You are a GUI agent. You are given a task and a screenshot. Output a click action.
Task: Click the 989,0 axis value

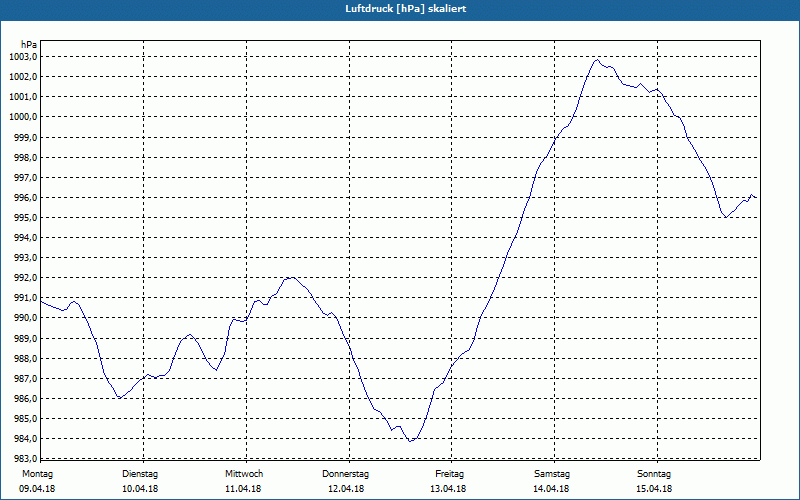pos(25,338)
